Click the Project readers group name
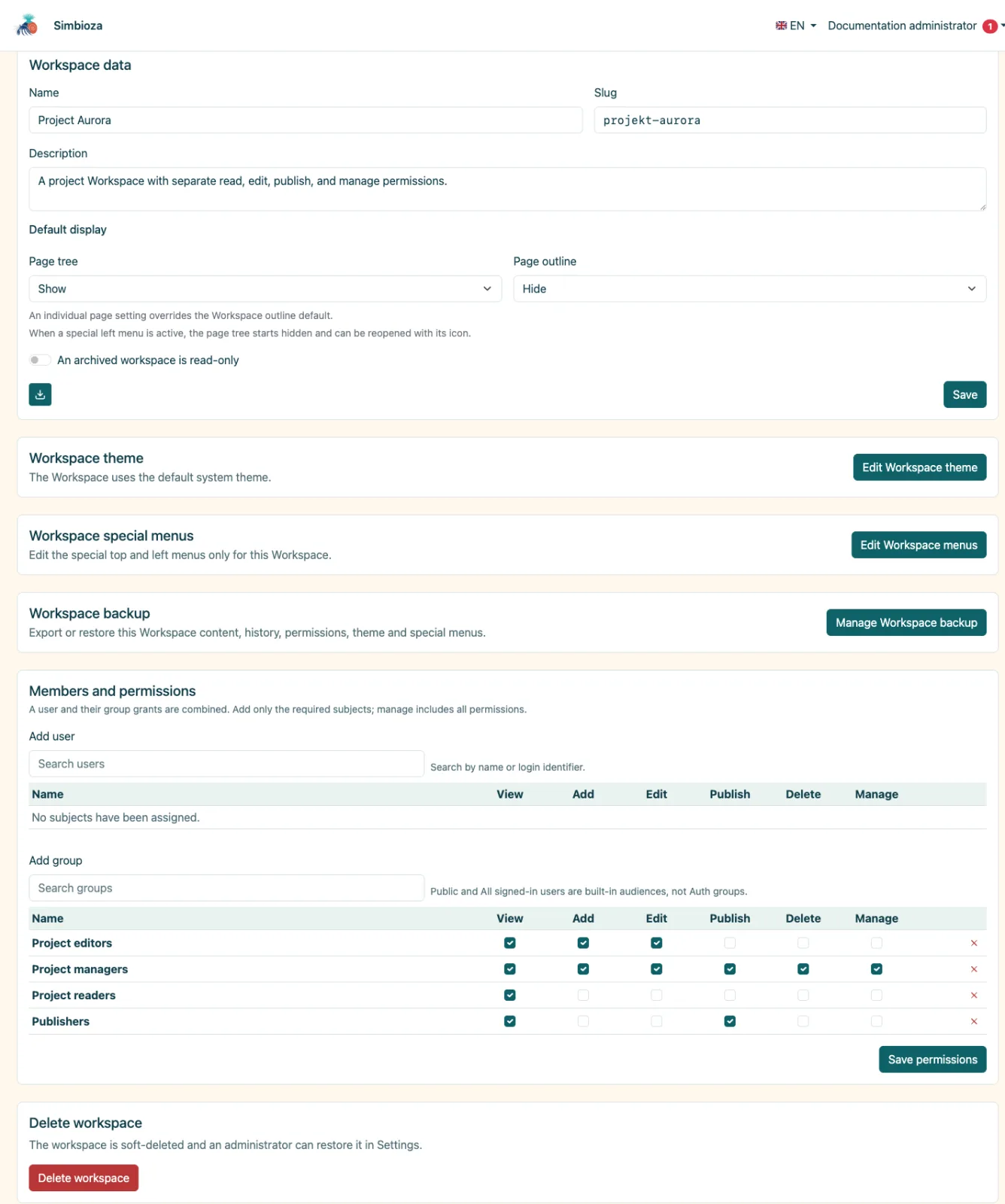 tap(74, 996)
